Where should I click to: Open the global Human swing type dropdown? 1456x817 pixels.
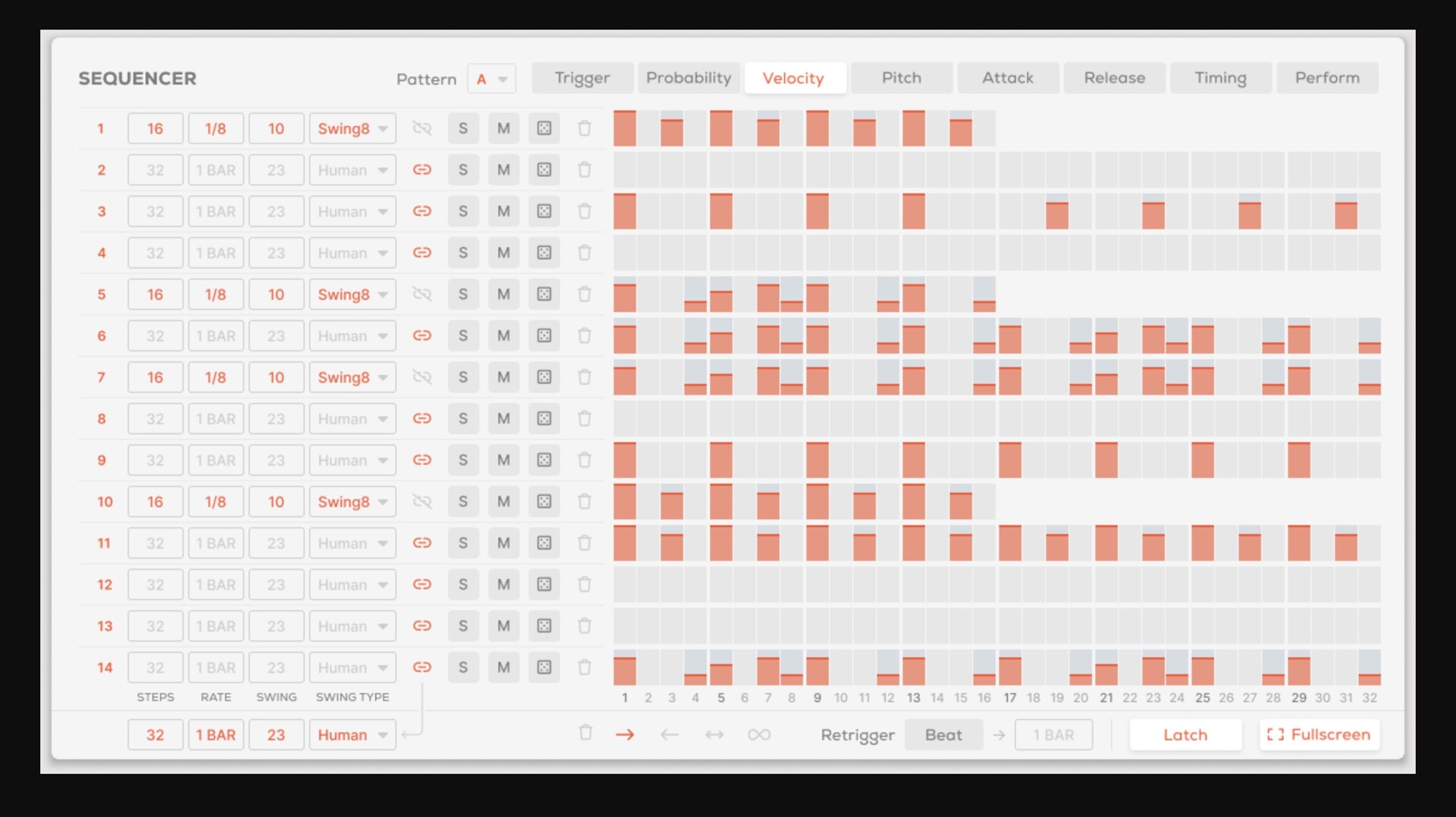point(352,734)
